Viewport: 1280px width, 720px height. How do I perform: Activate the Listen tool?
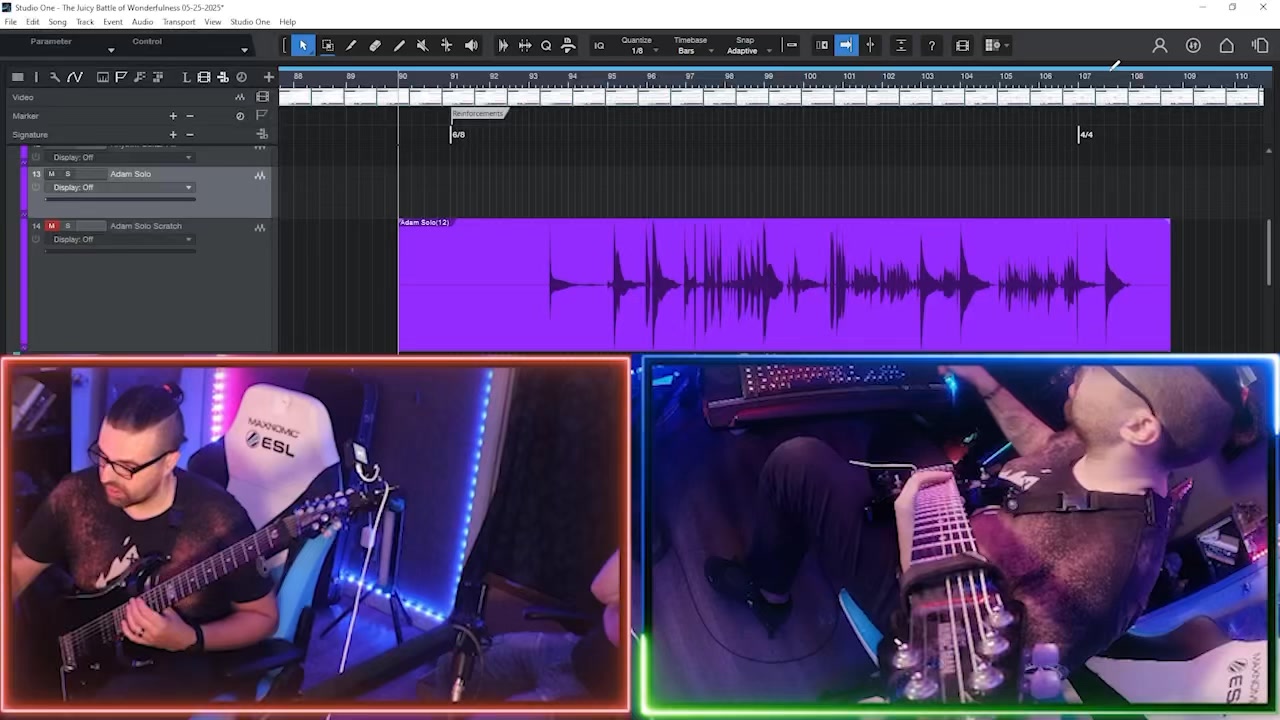click(471, 45)
